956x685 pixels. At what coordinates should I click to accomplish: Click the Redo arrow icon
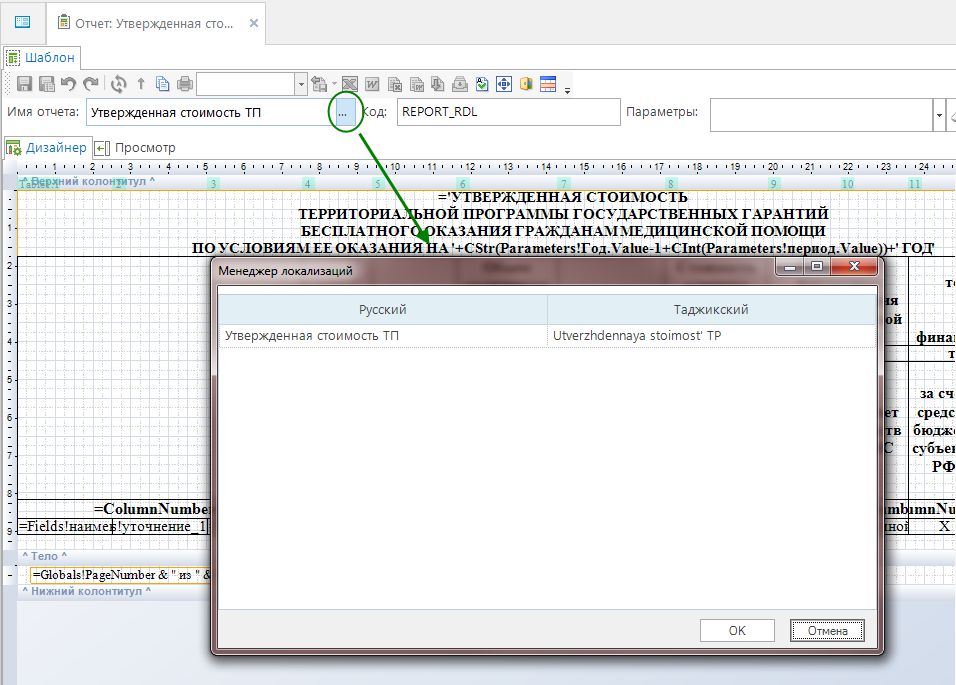point(91,84)
